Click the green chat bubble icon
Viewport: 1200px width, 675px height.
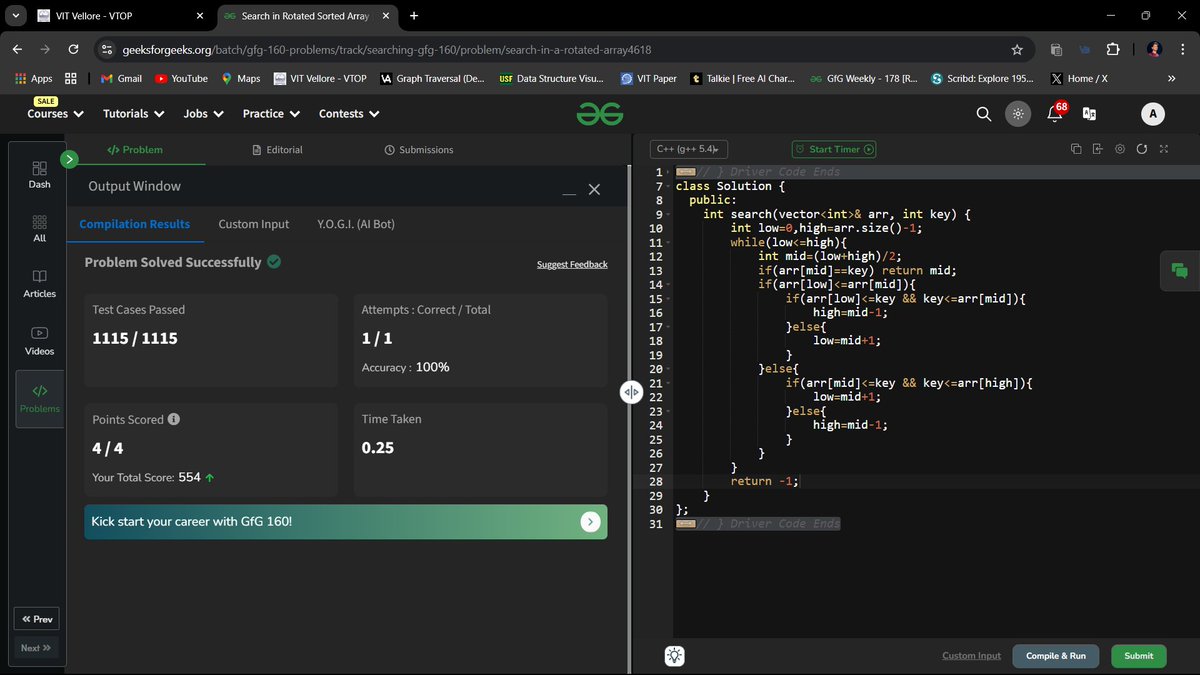point(1180,270)
